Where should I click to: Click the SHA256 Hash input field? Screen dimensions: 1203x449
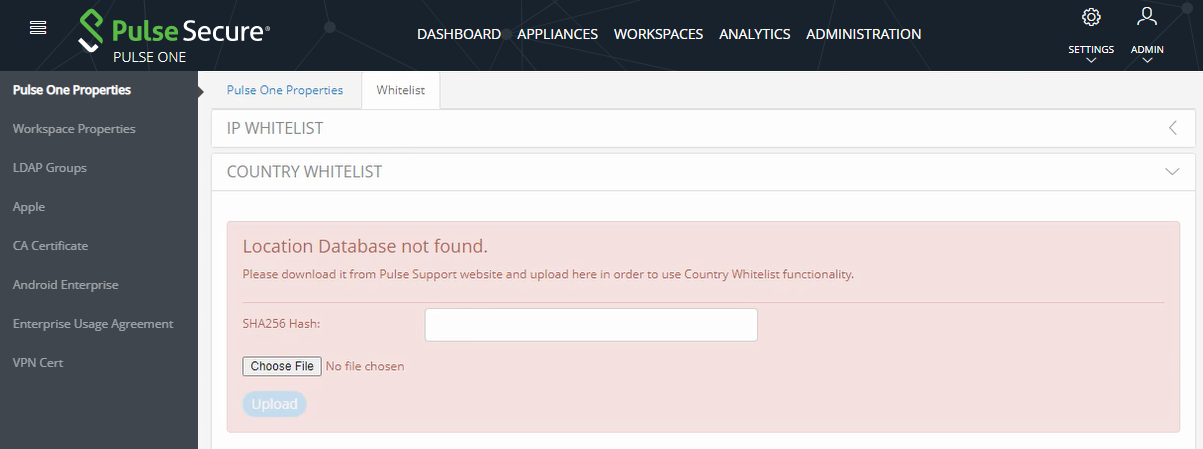click(591, 325)
